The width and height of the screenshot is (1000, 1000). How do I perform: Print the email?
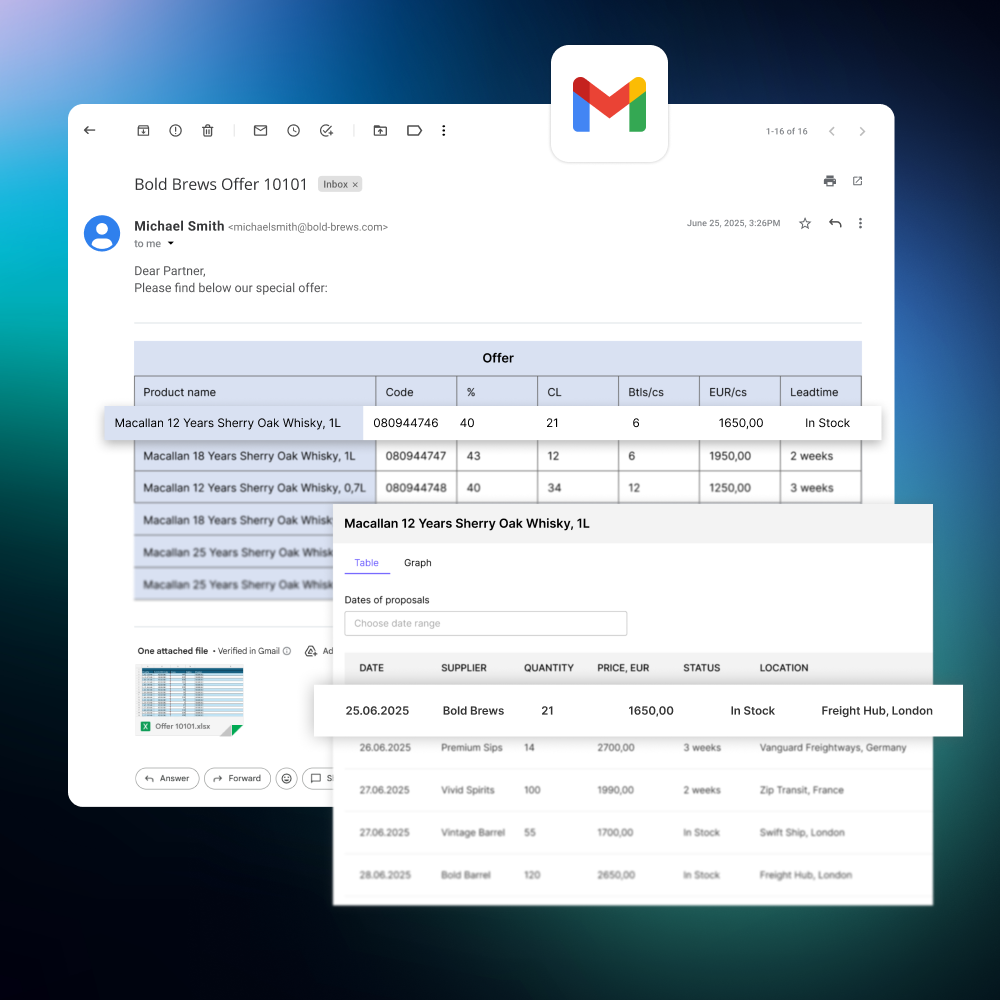(x=829, y=181)
